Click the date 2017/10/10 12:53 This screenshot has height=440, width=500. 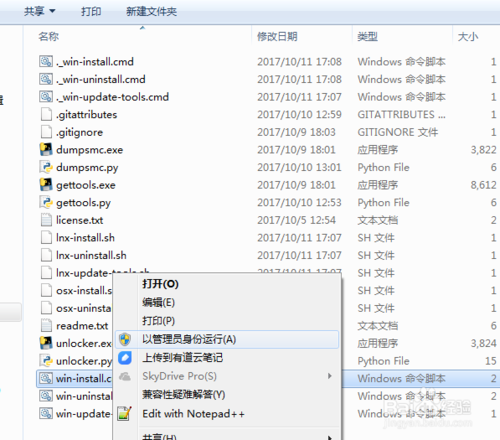coord(299,202)
